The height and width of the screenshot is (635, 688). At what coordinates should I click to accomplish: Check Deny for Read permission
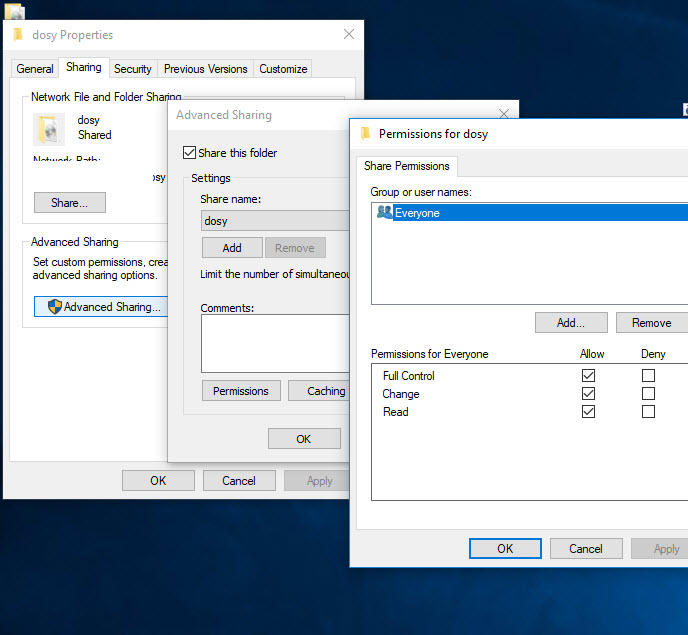pyautogui.click(x=648, y=412)
